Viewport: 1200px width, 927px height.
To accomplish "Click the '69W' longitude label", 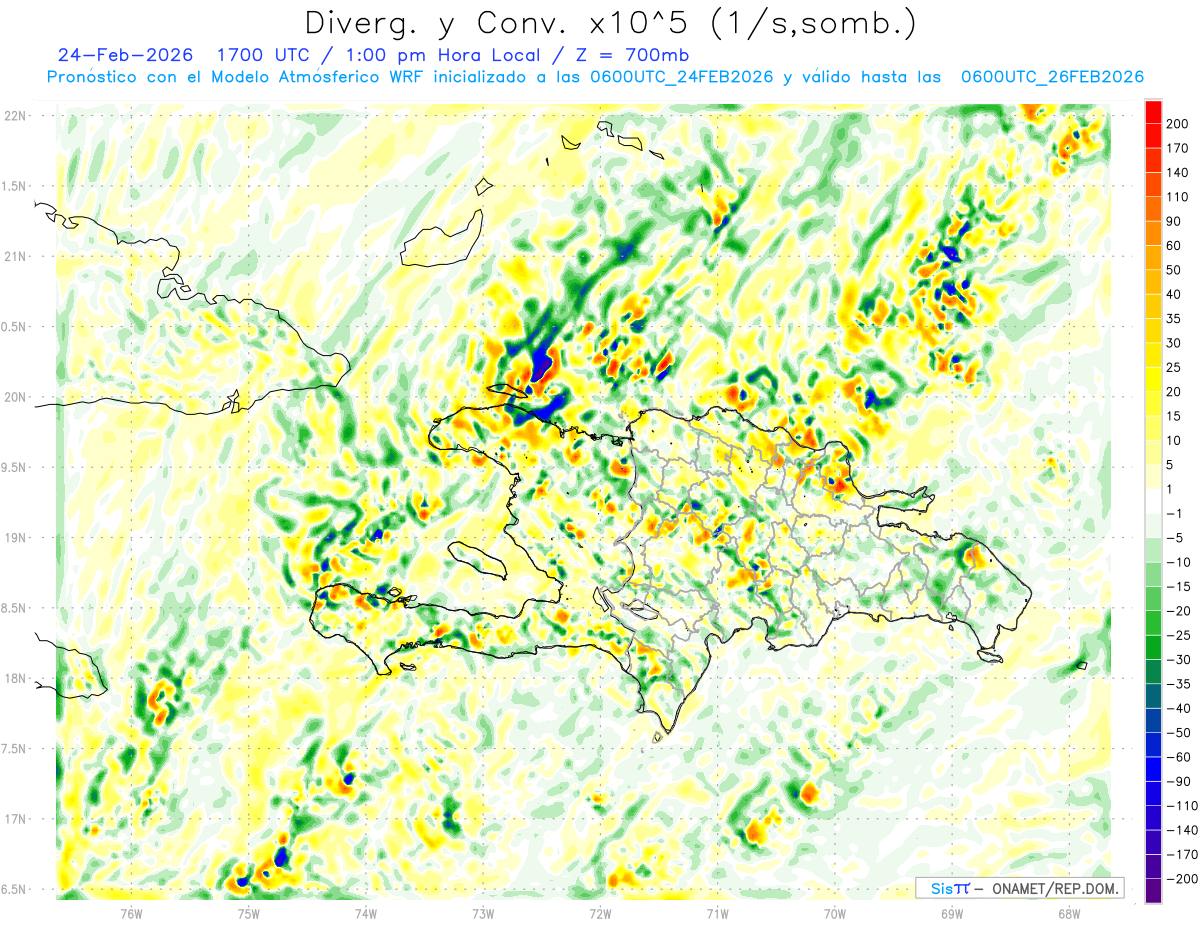I will [952, 912].
